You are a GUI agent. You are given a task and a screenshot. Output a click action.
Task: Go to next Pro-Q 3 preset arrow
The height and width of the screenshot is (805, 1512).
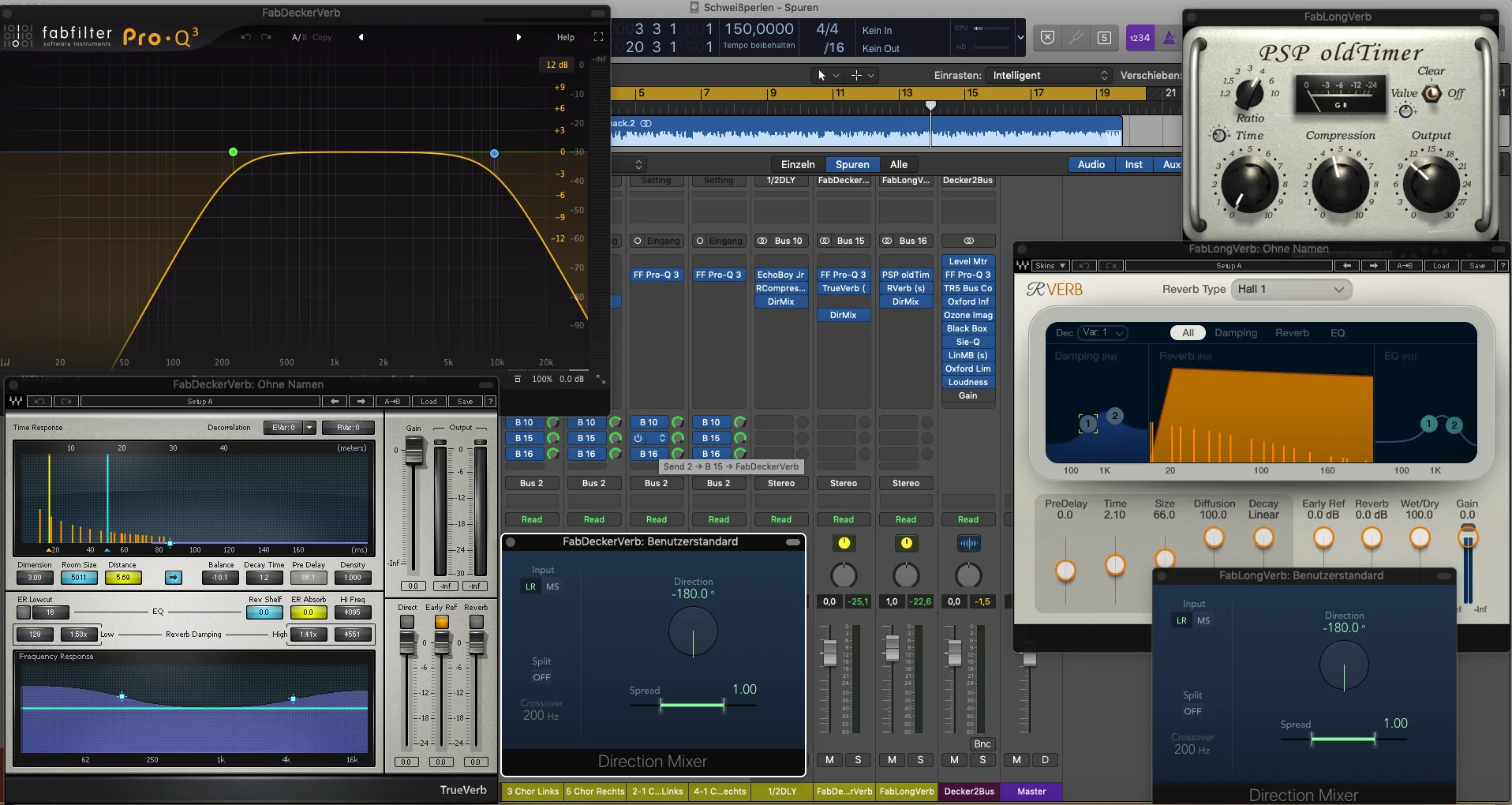coord(518,37)
